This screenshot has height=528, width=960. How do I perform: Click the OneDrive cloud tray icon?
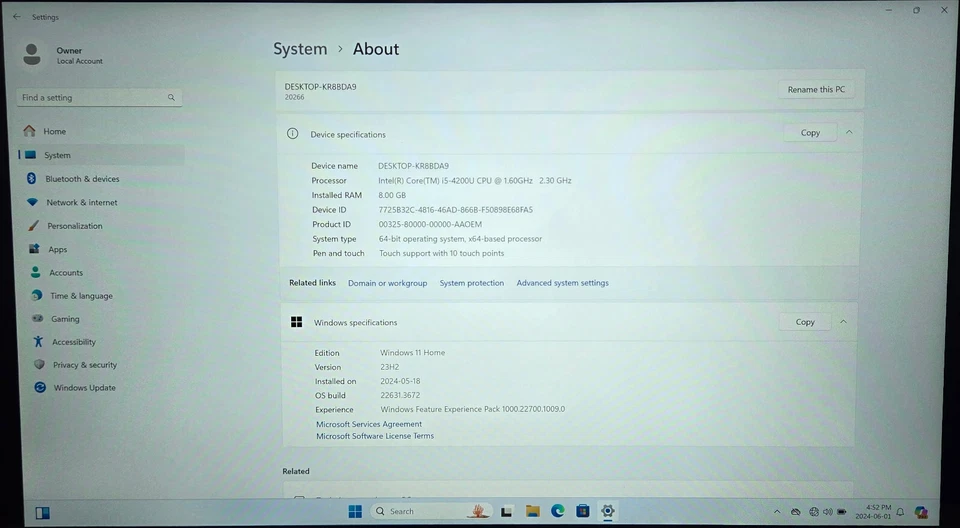795,511
